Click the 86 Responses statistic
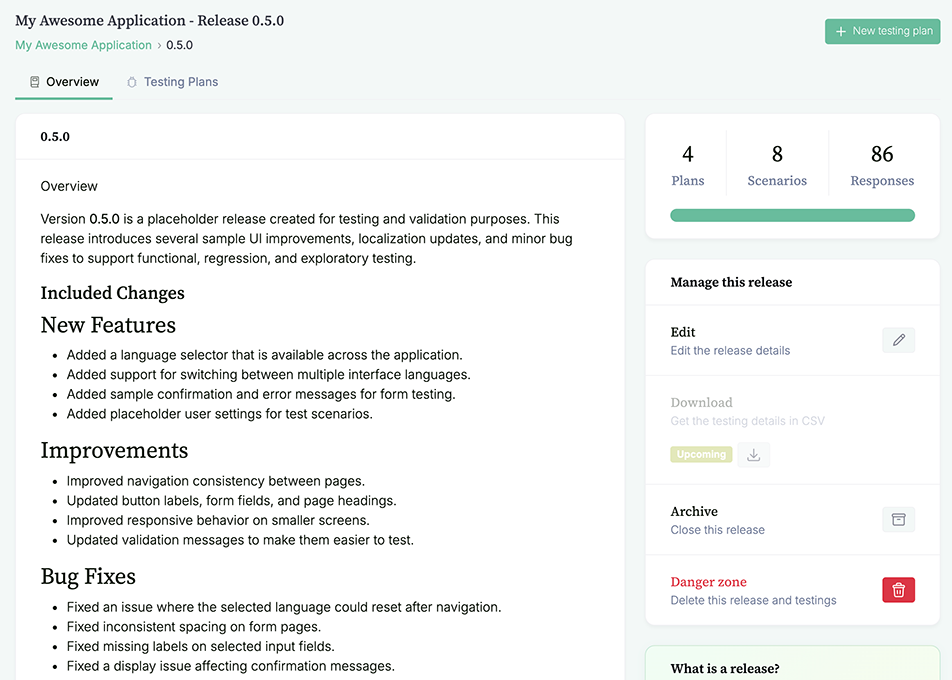The image size is (952, 680). 882,165
